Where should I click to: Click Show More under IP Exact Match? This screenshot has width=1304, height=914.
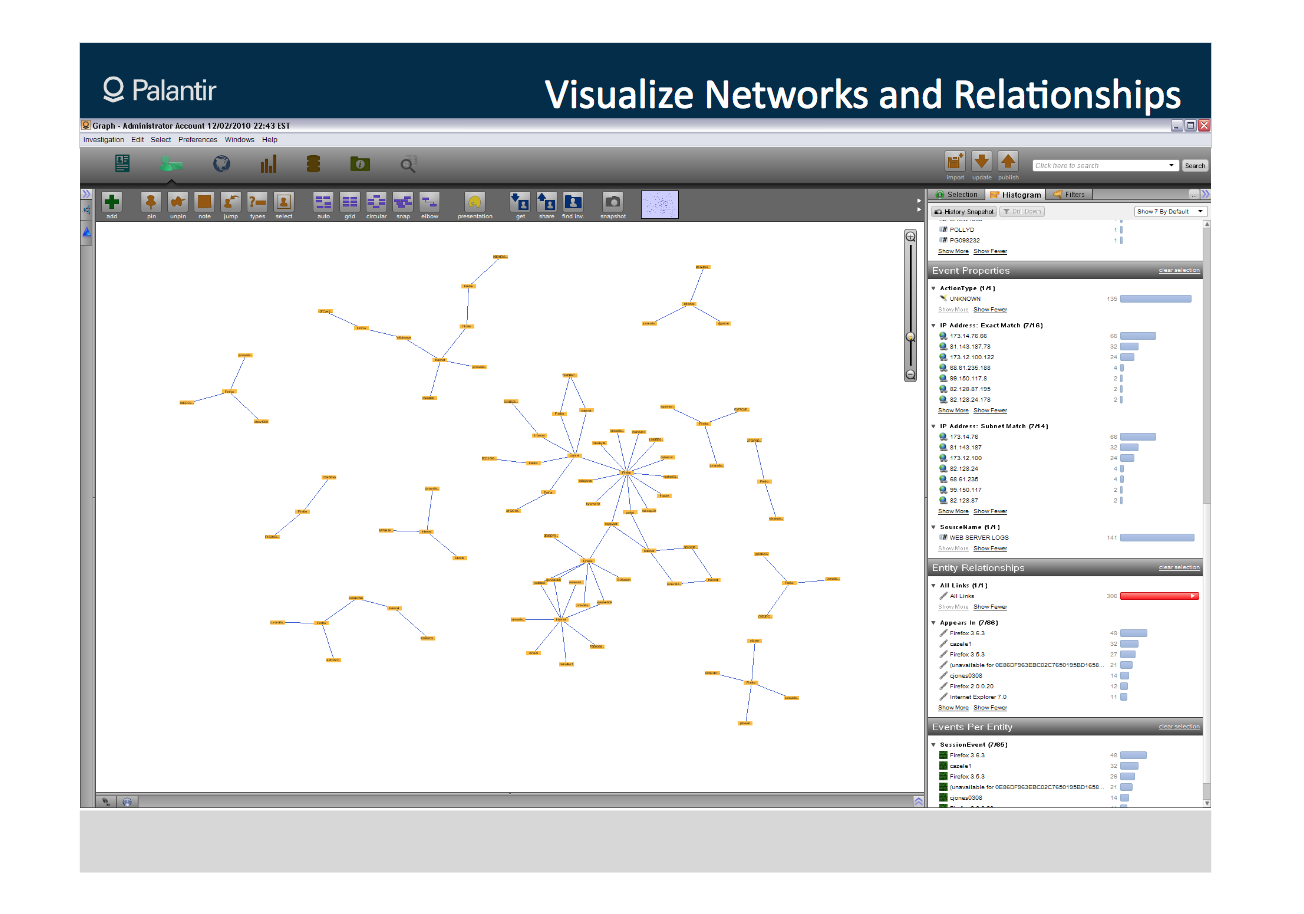(x=953, y=410)
